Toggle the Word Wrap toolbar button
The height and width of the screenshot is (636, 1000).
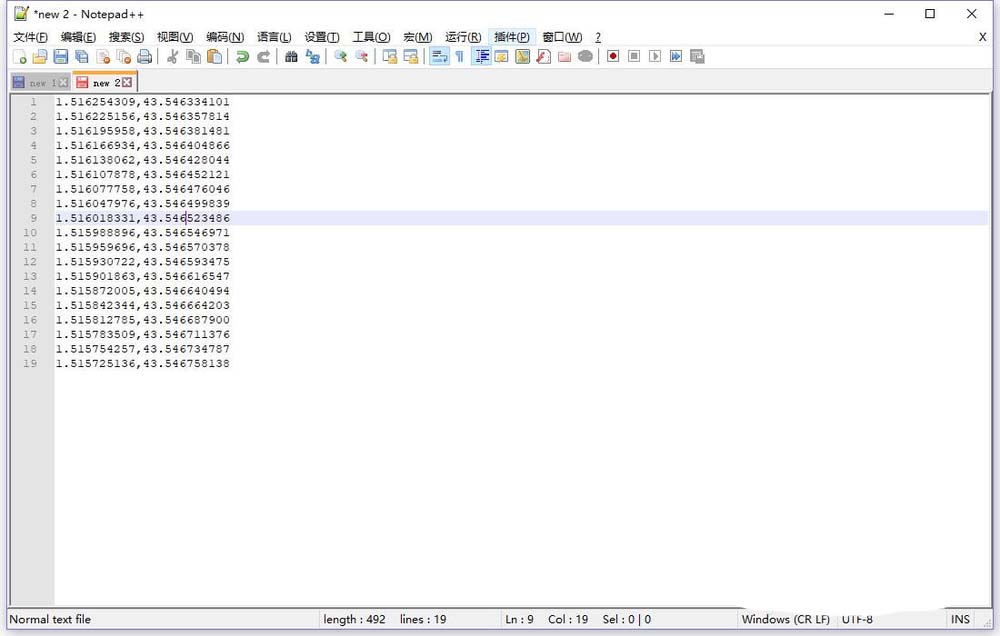[439, 57]
